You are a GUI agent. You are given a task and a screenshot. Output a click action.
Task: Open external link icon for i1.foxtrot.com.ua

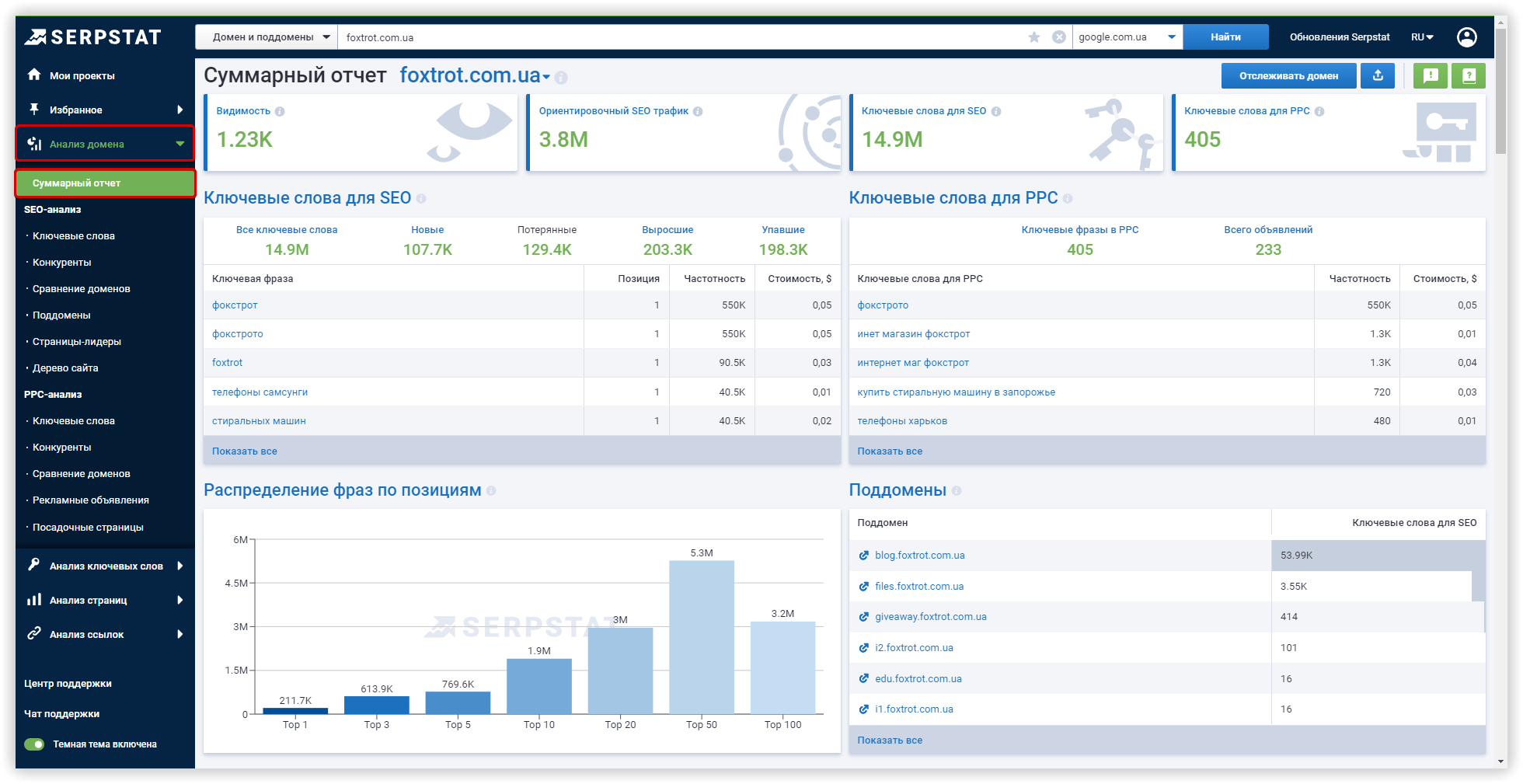point(864,709)
